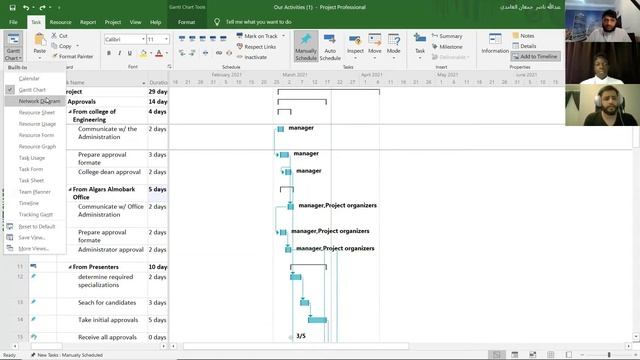Image resolution: width=640 pixels, height=360 pixels.
Task: Click Auto Schedule
Action: click(330, 46)
